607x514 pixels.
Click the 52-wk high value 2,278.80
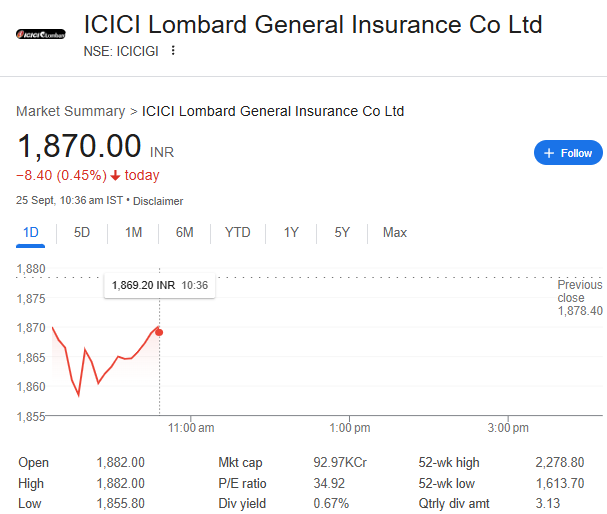[x=559, y=463]
